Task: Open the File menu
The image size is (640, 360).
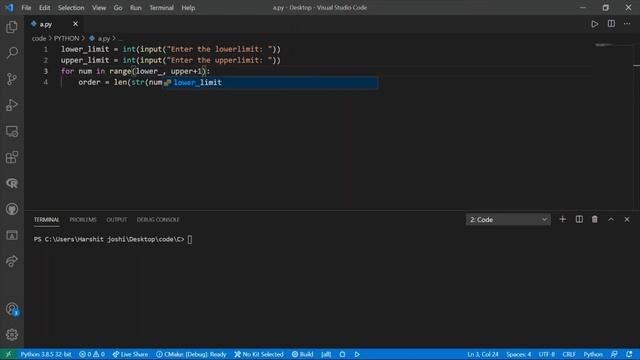Action: [x=26, y=8]
